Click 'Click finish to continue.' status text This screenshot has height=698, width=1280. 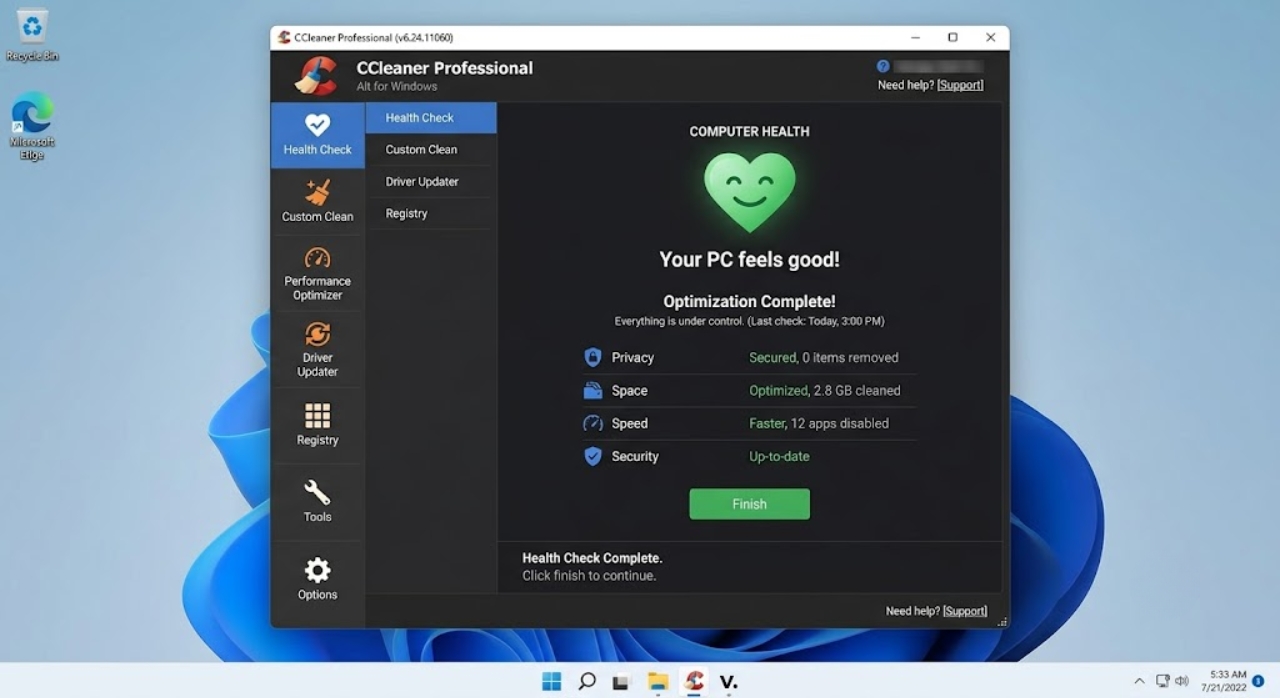pos(589,576)
